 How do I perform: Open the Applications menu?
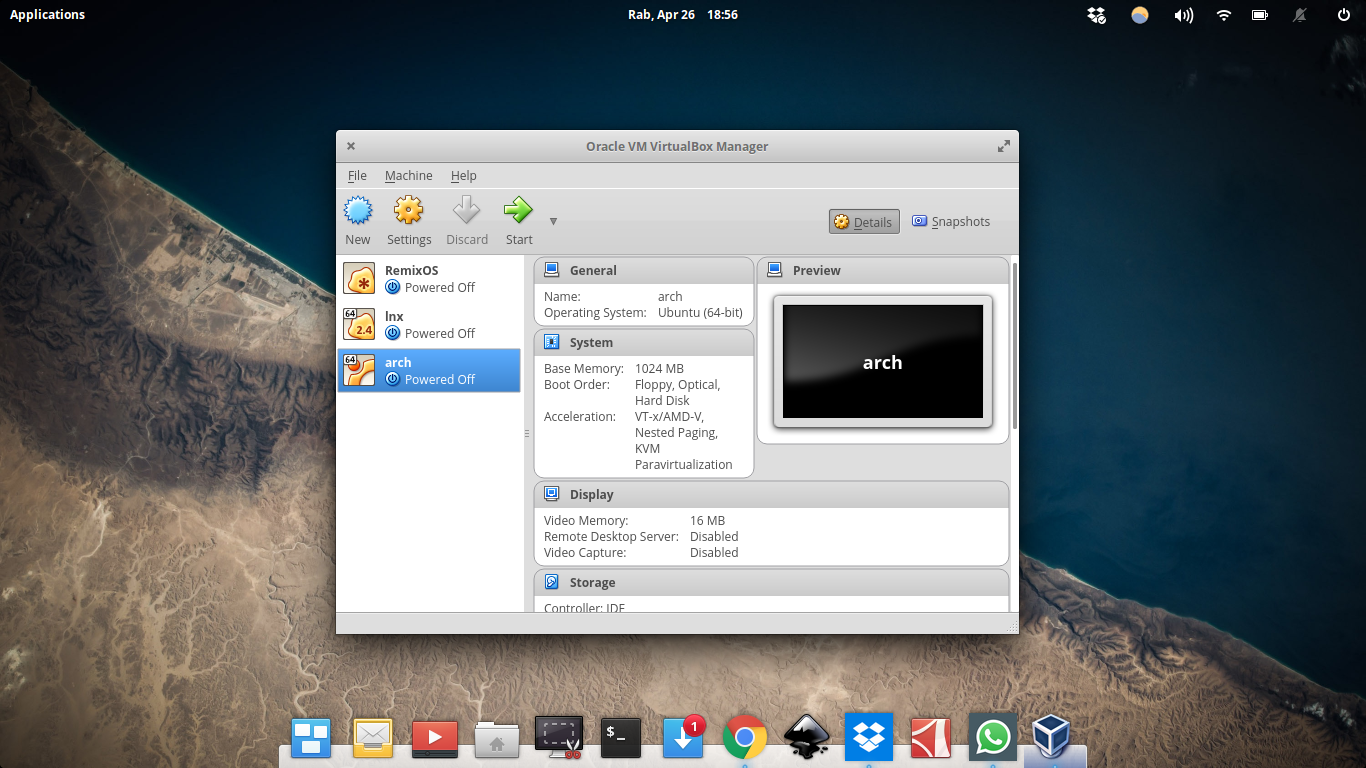pos(46,14)
